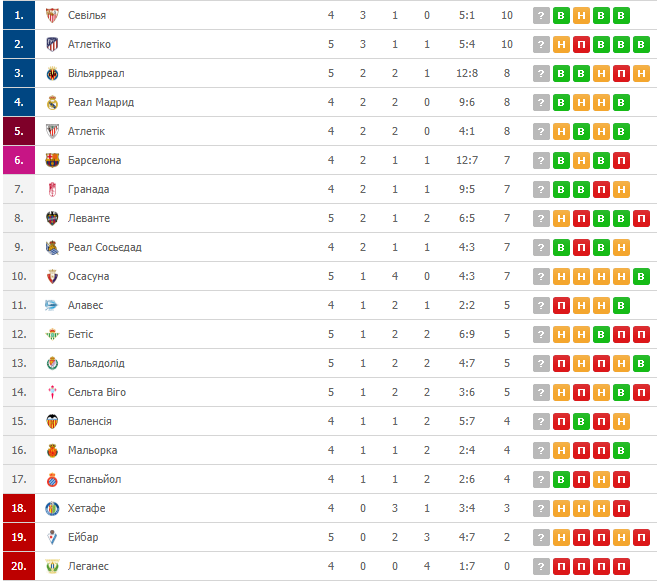Viewport: 657px width, 585px height.
Task: Click the gray question mark badge for Севілья
Action: [541, 16]
